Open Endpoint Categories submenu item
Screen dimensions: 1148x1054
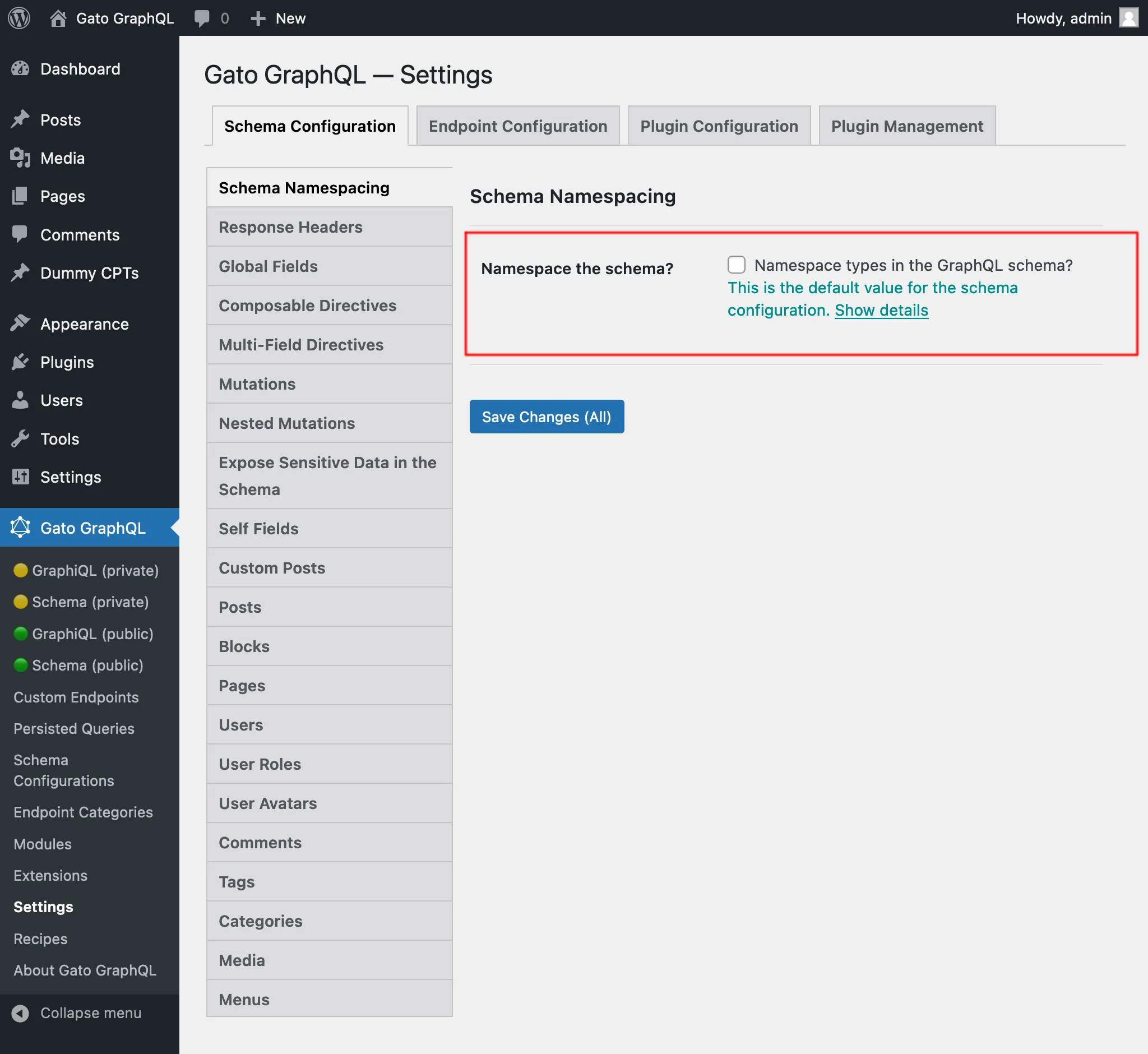pos(84,812)
